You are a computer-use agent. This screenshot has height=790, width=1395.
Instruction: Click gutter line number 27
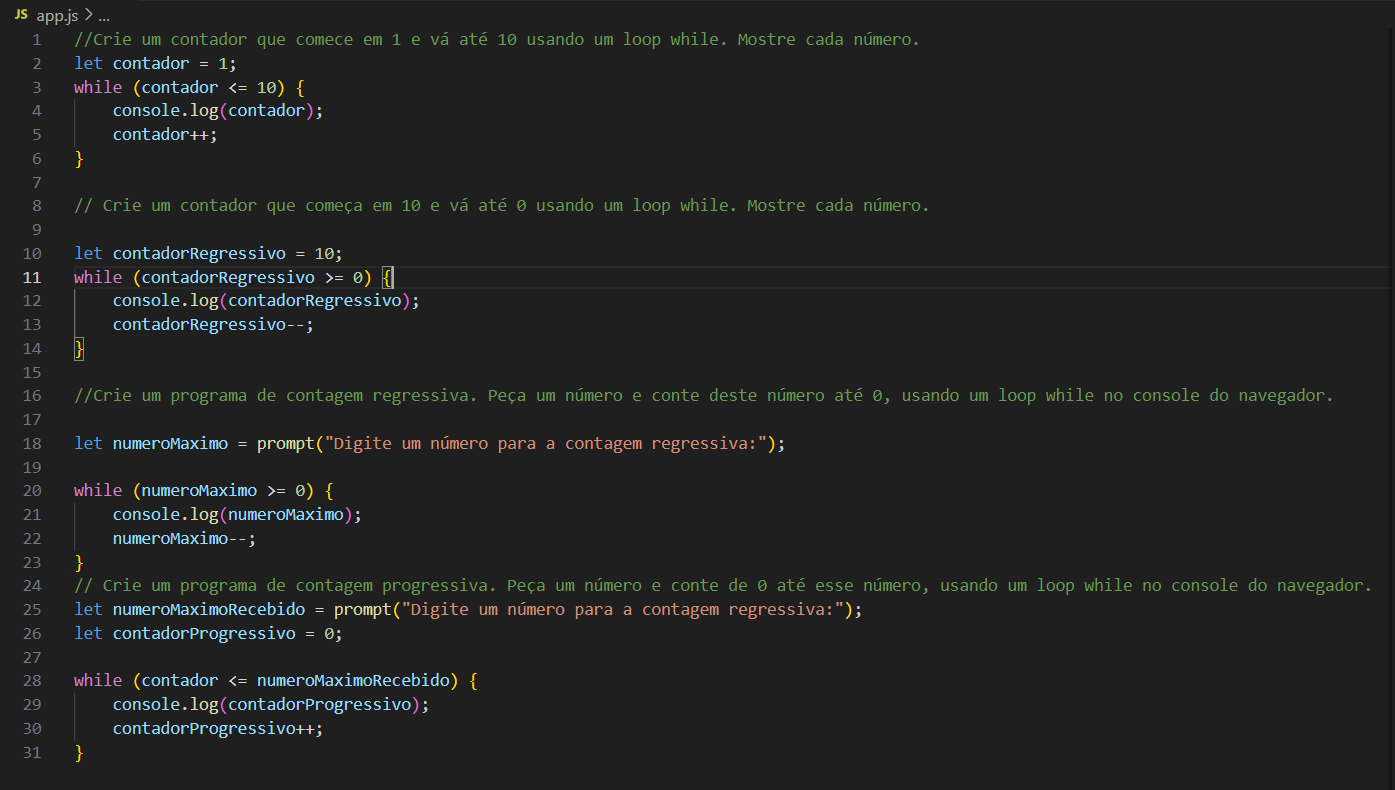[x=32, y=657]
